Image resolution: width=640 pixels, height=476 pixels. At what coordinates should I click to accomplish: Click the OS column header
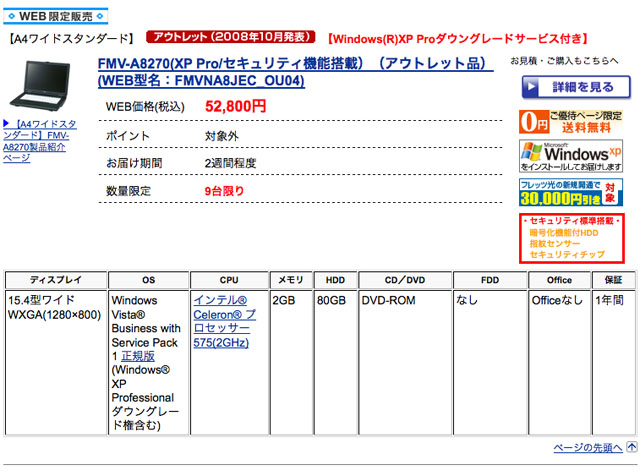[x=149, y=280]
